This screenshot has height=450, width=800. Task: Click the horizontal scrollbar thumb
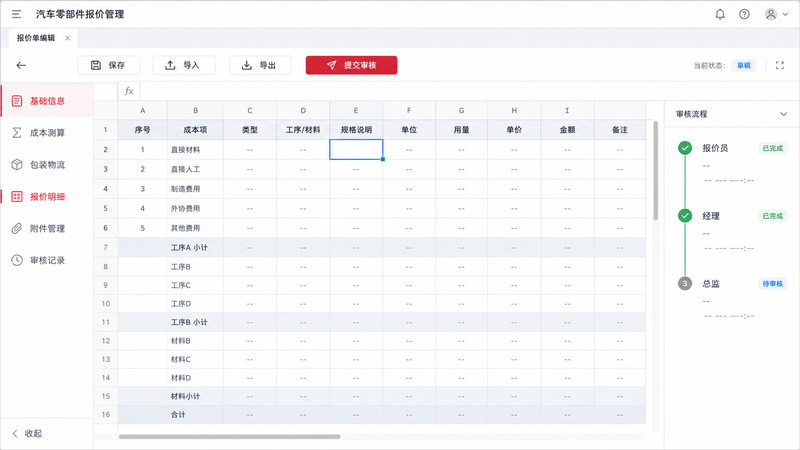tap(230, 437)
